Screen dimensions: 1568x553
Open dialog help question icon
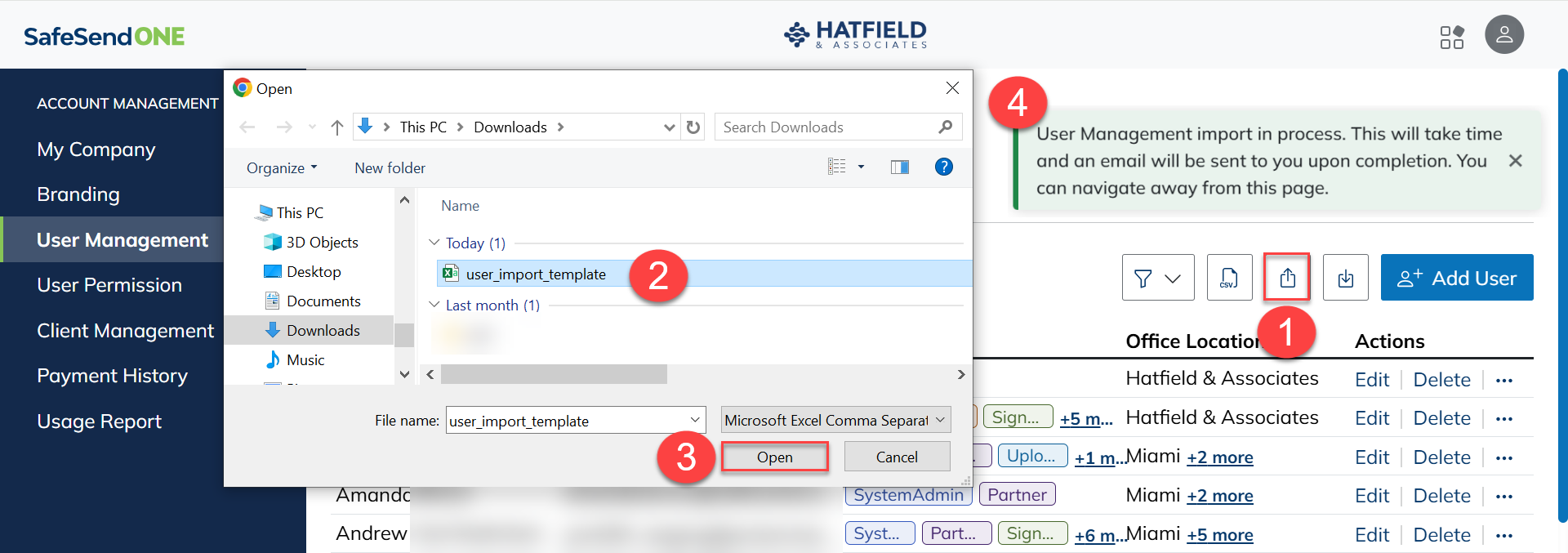point(943,167)
